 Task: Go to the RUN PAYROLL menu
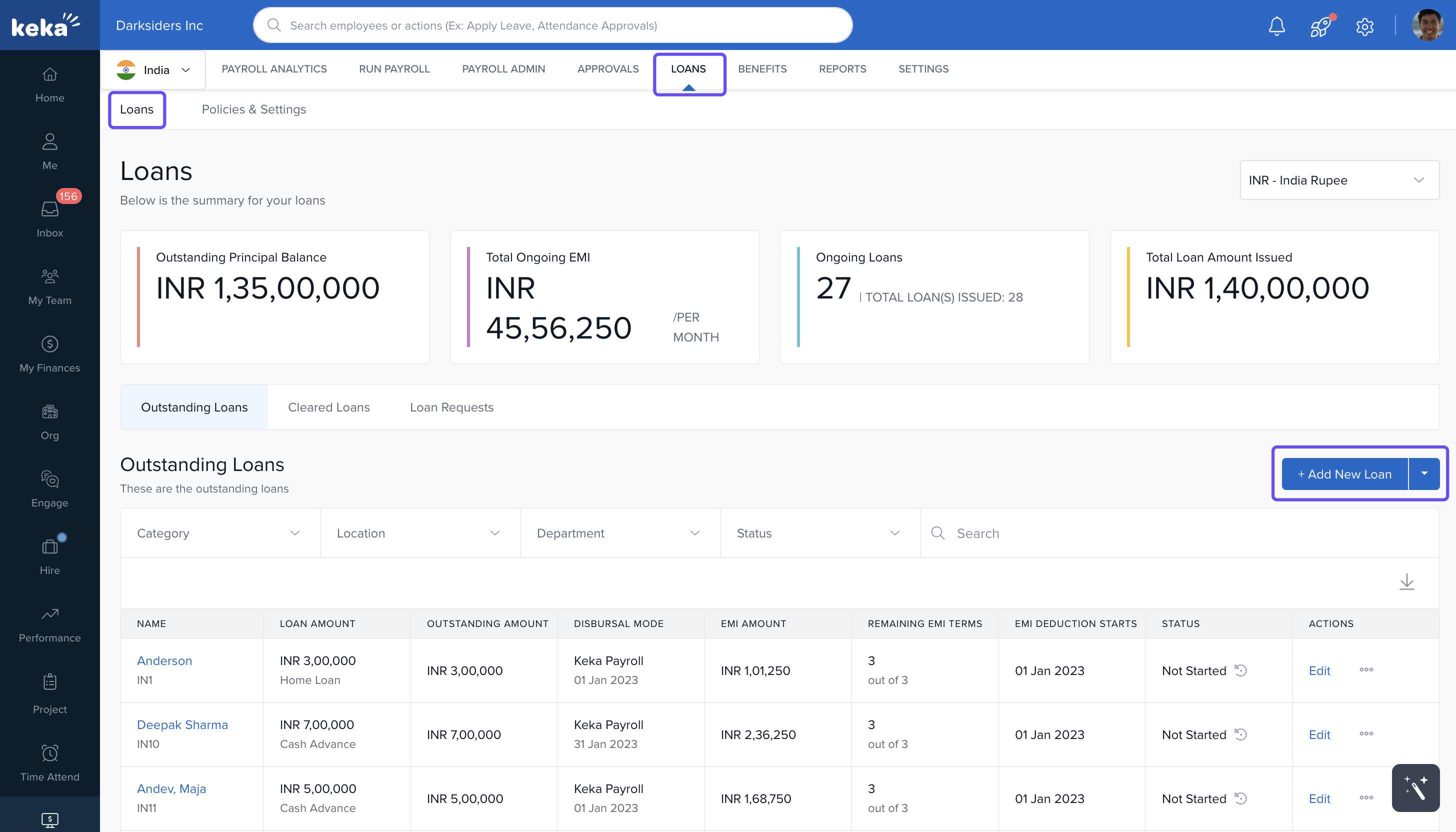click(x=393, y=68)
